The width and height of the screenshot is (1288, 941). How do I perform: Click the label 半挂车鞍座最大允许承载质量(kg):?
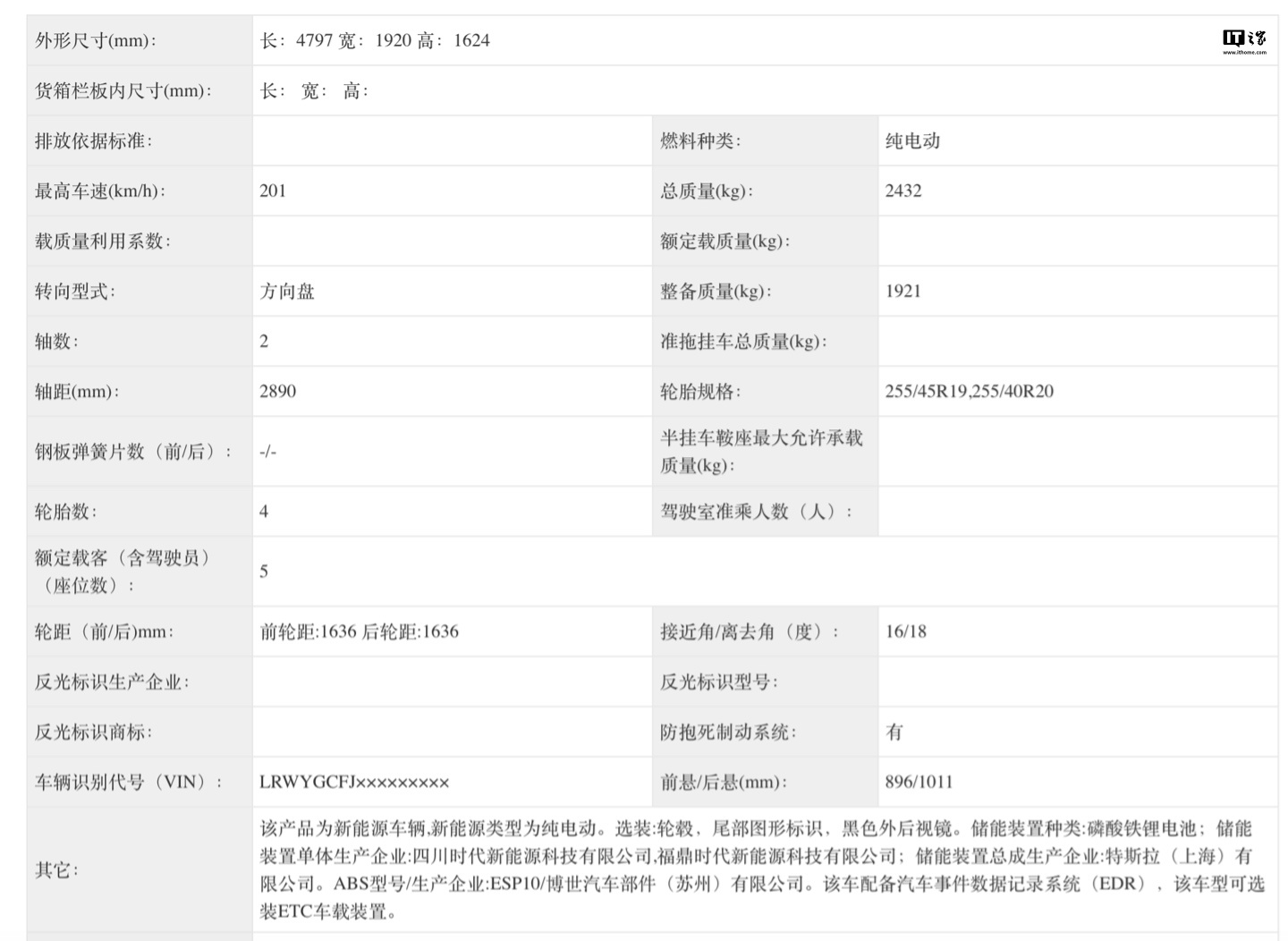pyautogui.click(x=762, y=452)
